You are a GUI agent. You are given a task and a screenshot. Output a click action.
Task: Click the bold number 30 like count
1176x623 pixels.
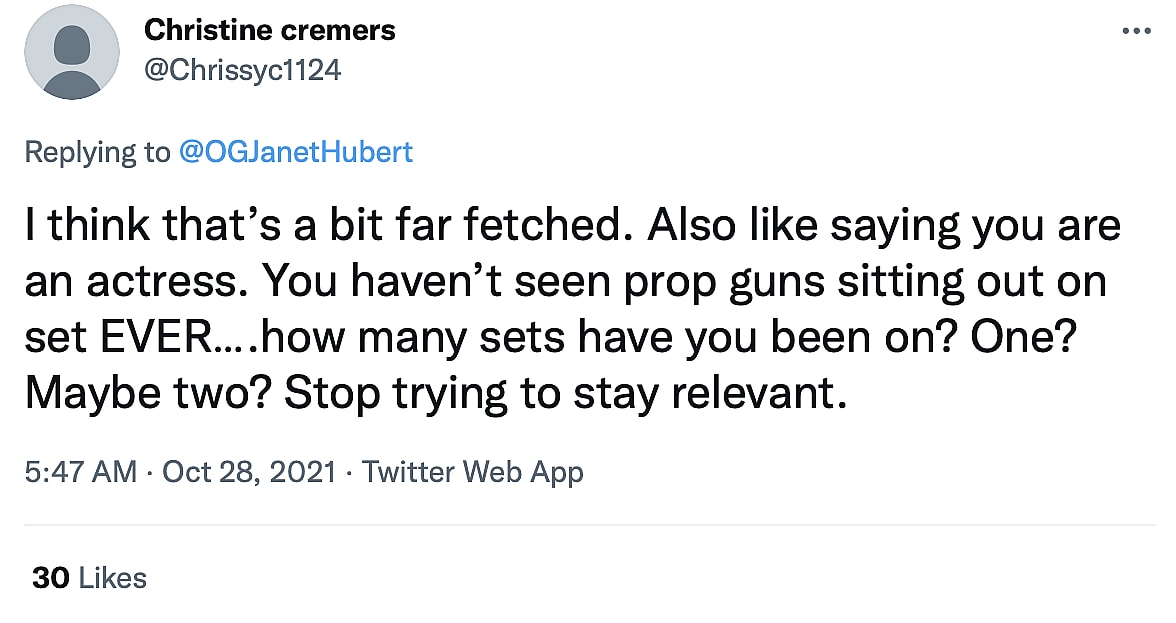50,578
